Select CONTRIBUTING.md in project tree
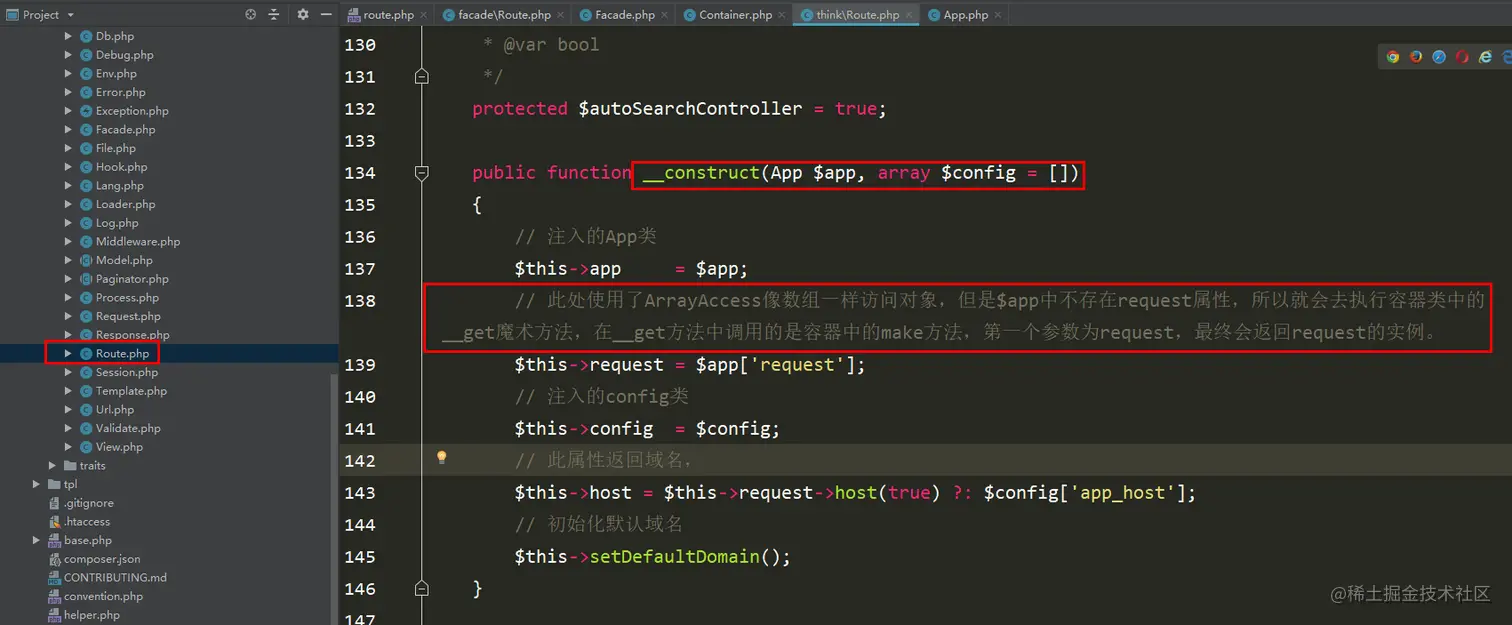1512x625 pixels. (114, 577)
